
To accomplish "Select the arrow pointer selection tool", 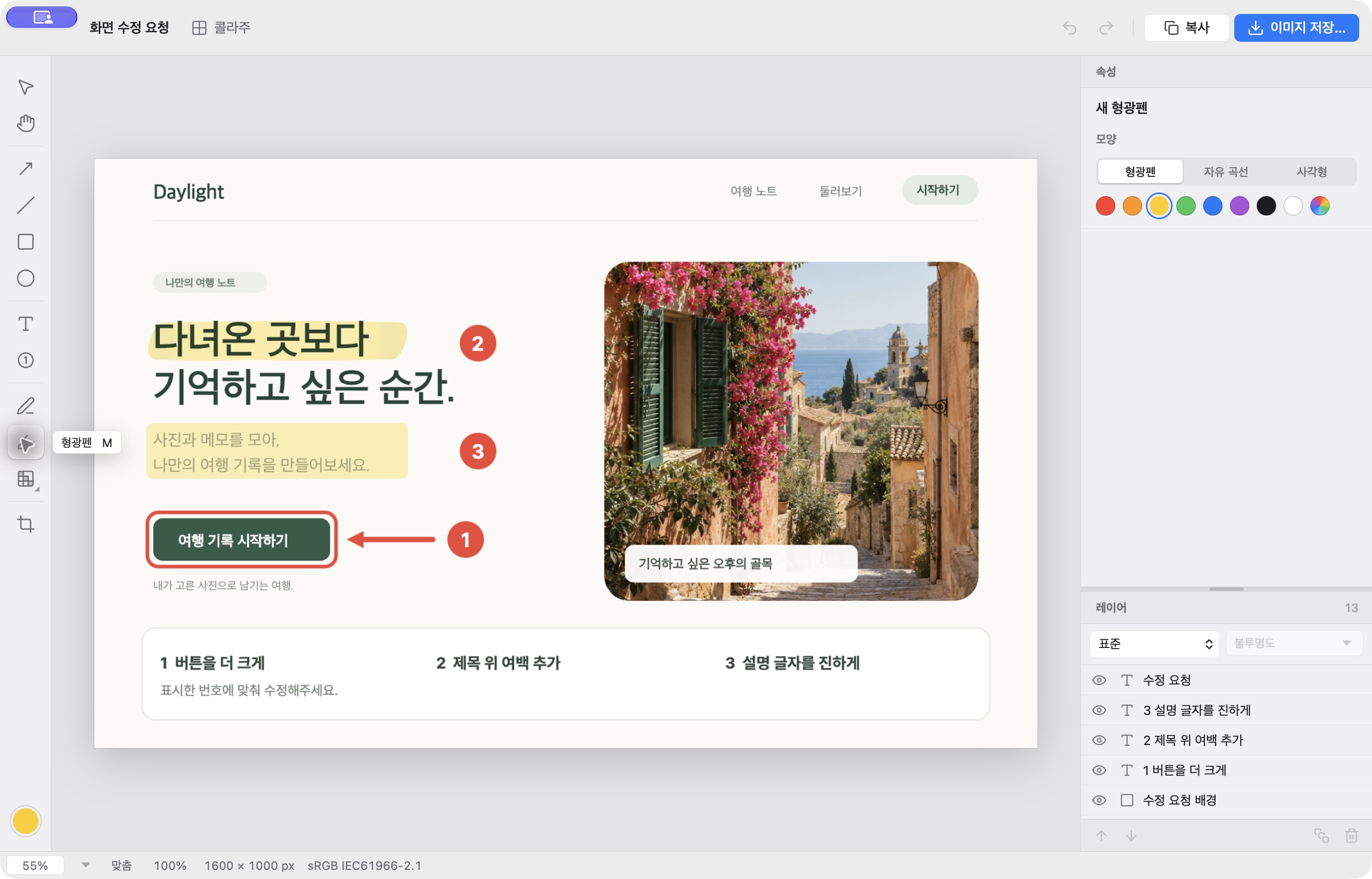I will 26,87.
